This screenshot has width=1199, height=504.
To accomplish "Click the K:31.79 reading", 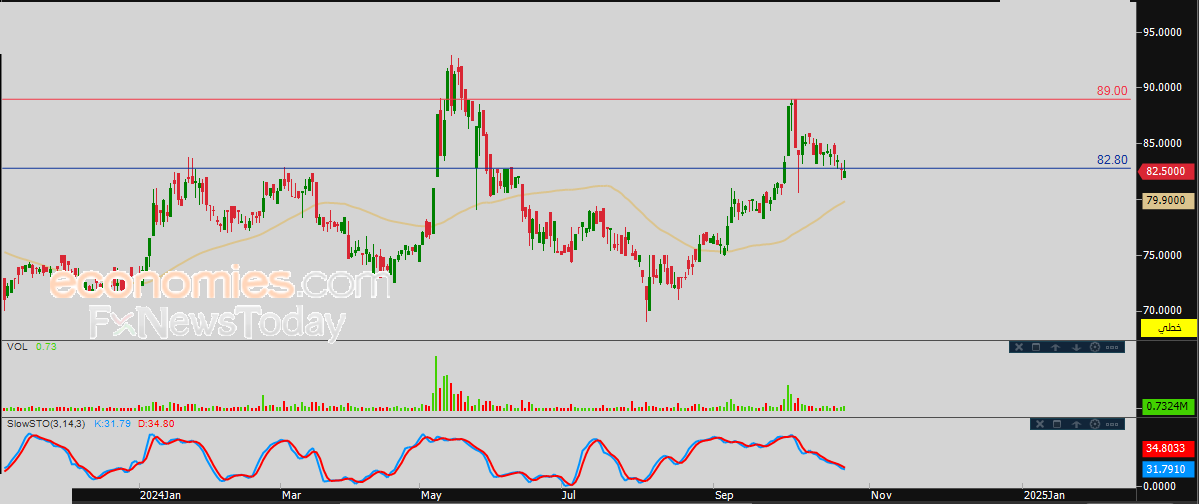I will click(x=112, y=423).
